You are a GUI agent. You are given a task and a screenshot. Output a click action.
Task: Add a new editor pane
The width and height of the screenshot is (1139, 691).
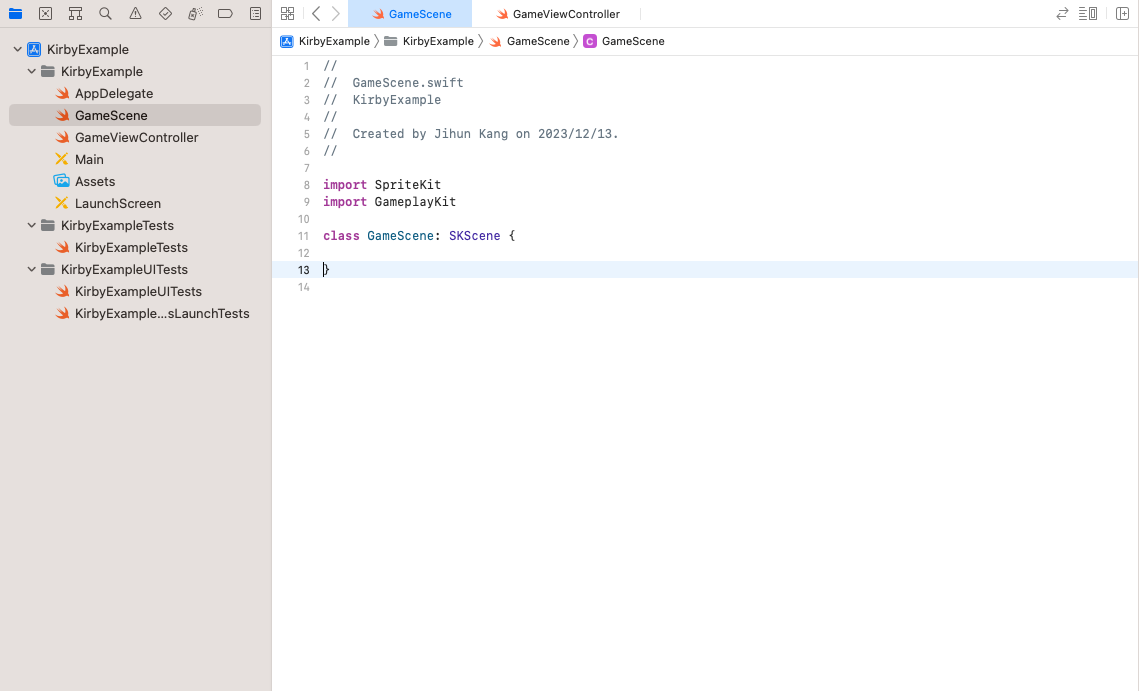point(1122,14)
